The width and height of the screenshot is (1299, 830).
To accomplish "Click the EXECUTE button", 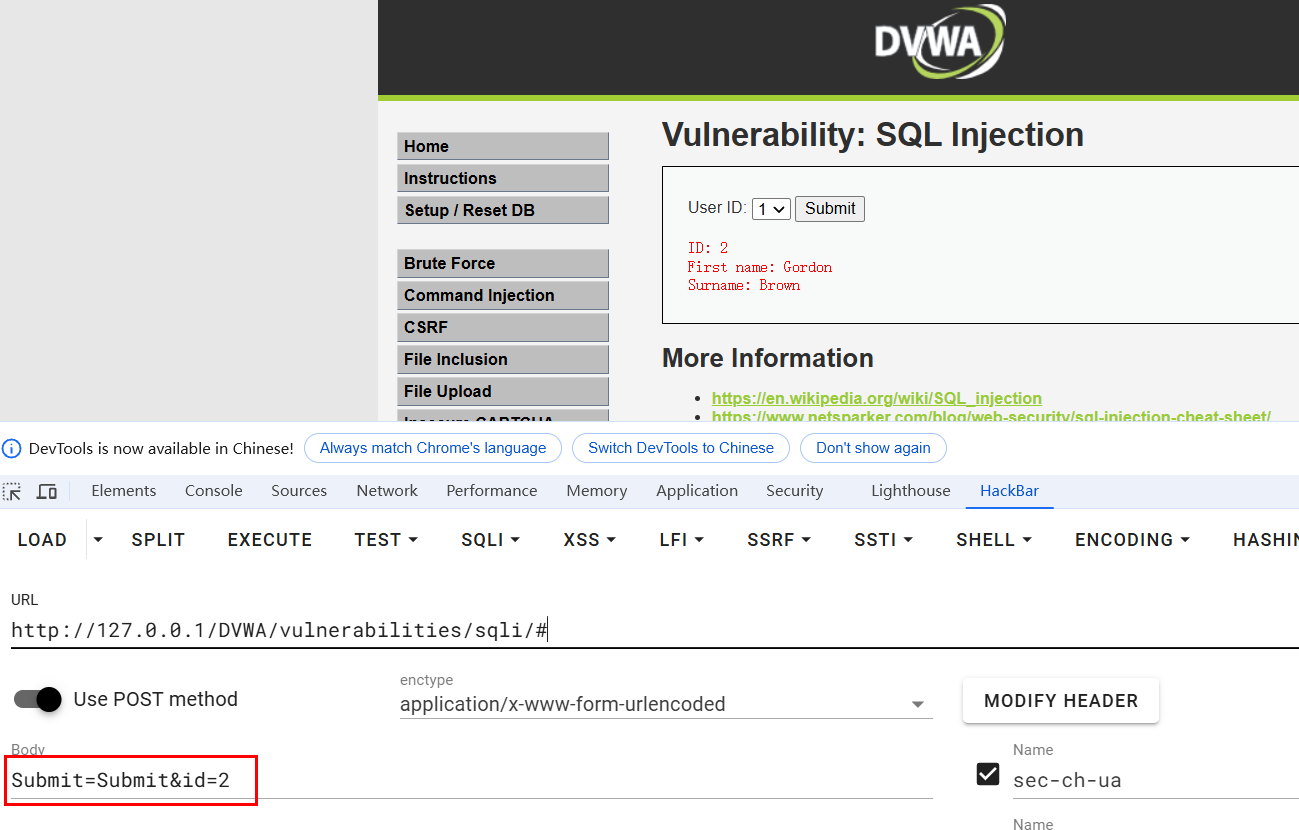I will point(270,540).
